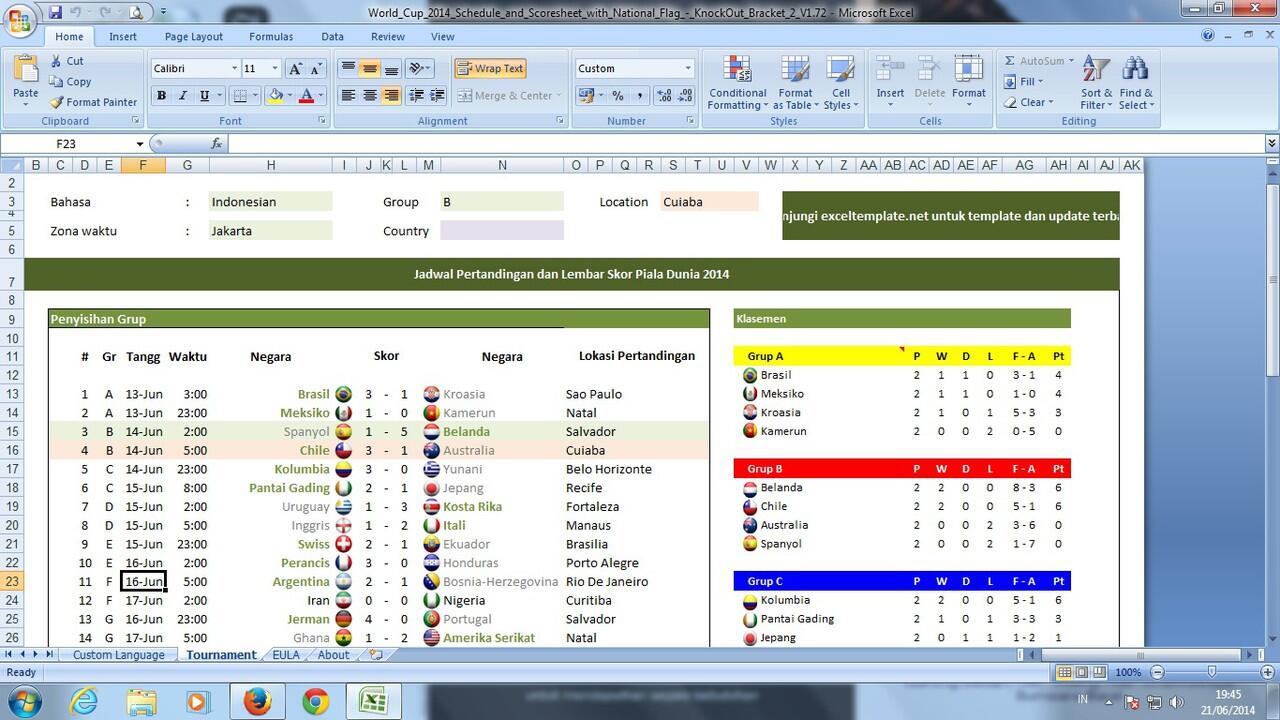Open Firefox from the taskbar

pyautogui.click(x=256, y=702)
